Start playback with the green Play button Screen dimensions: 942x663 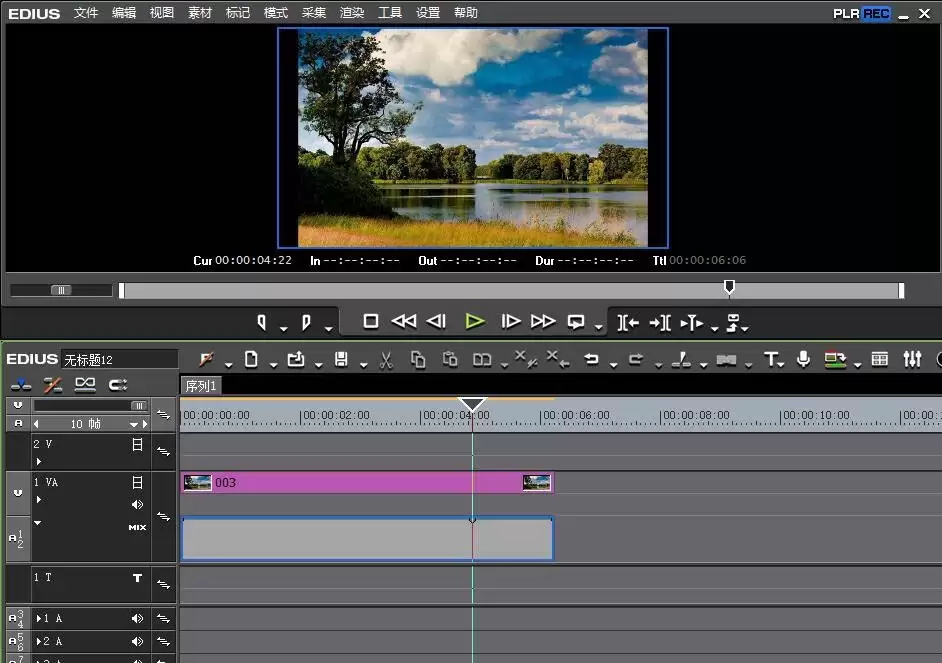475,321
